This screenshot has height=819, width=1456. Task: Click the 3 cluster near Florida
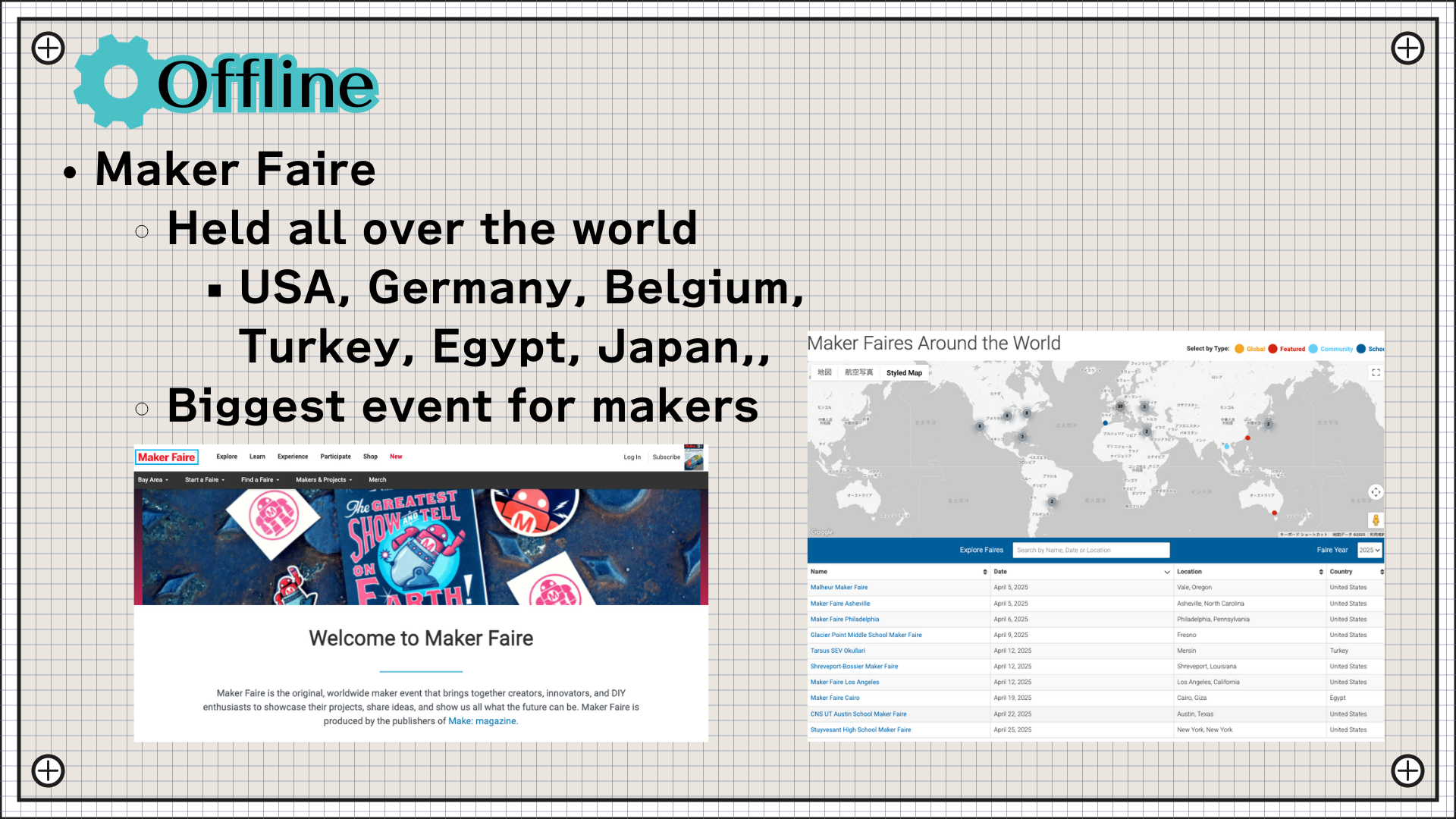click(x=1021, y=436)
